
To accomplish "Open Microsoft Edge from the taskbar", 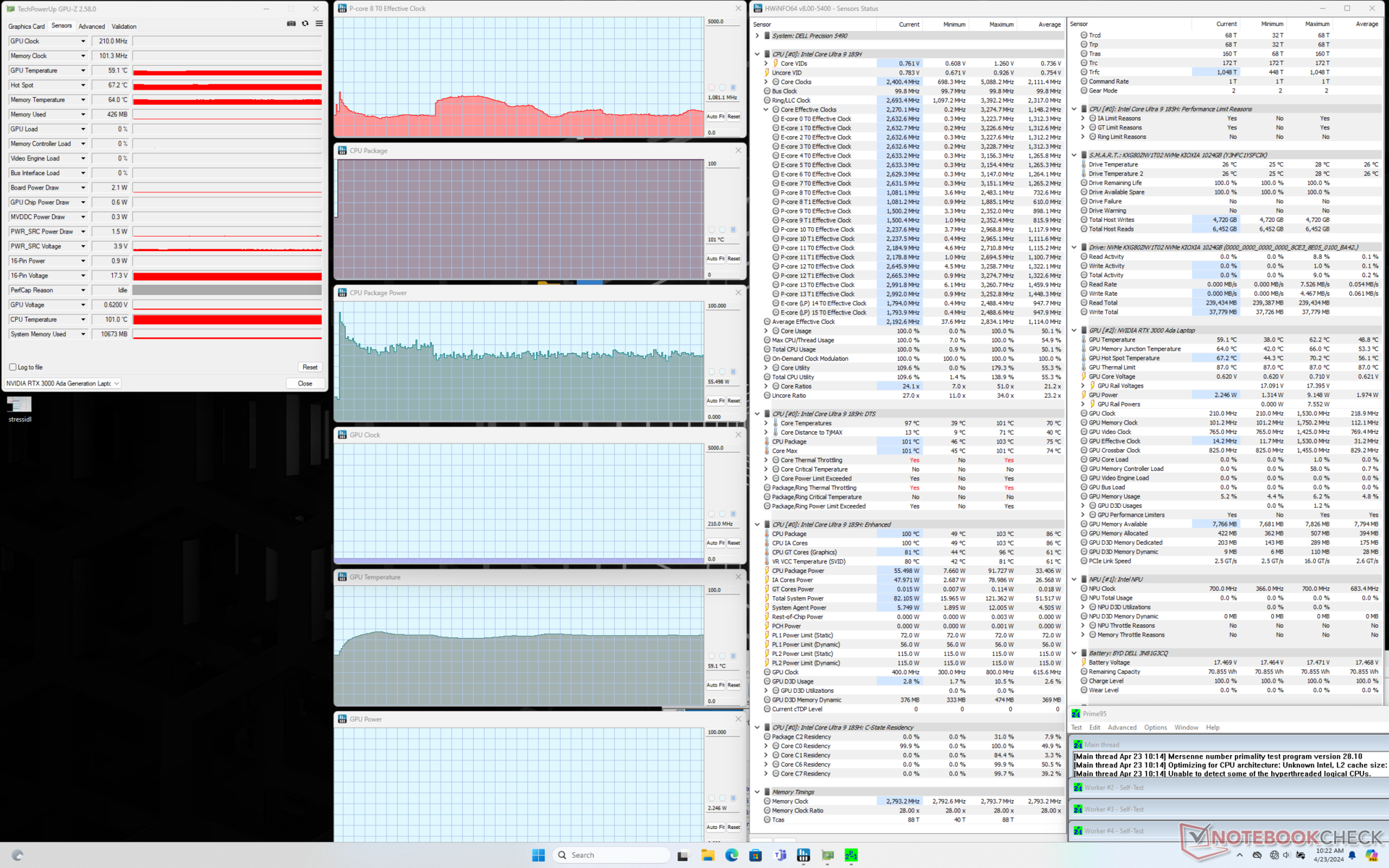I will 731,855.
